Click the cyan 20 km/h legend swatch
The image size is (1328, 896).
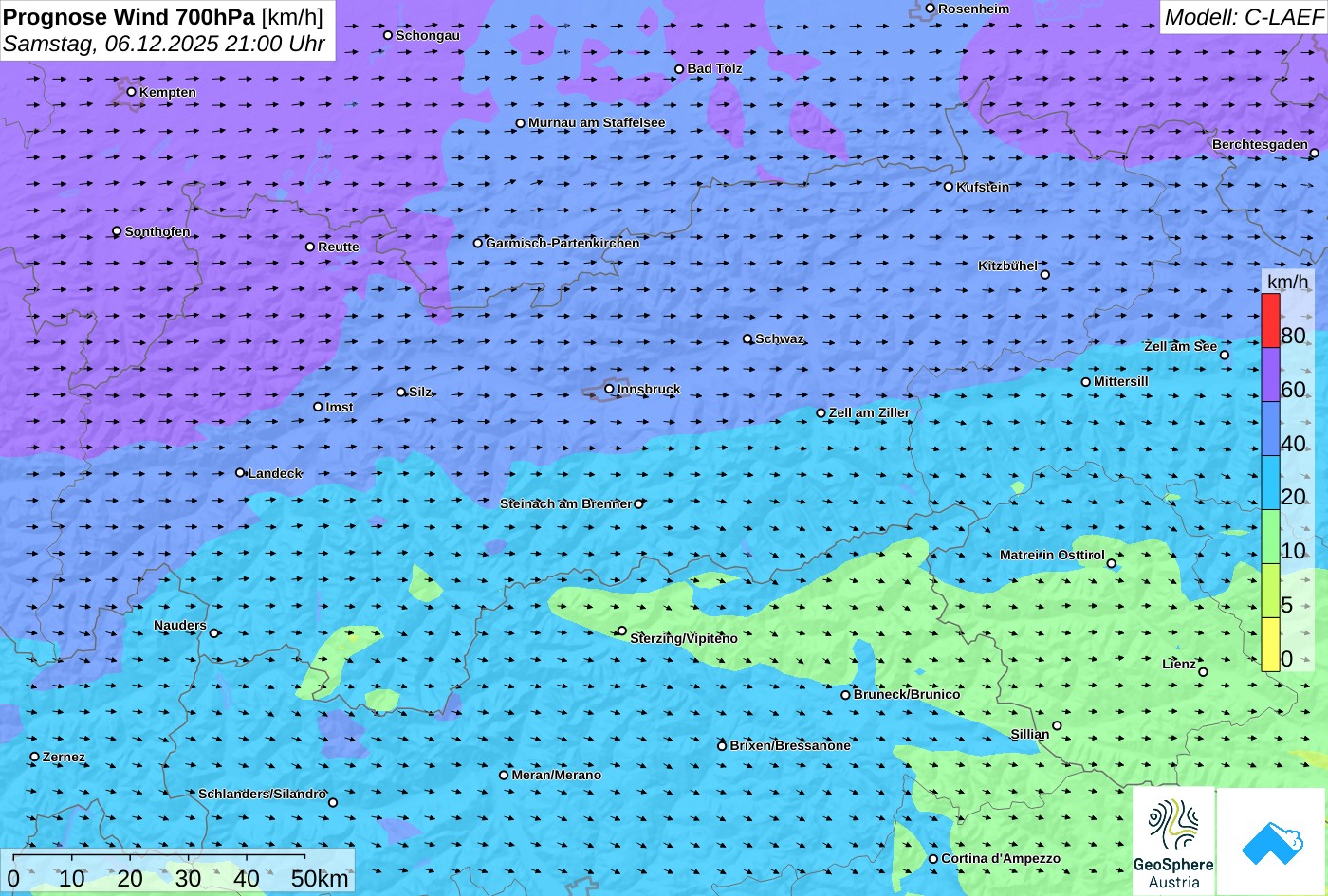click(1270, 483)
